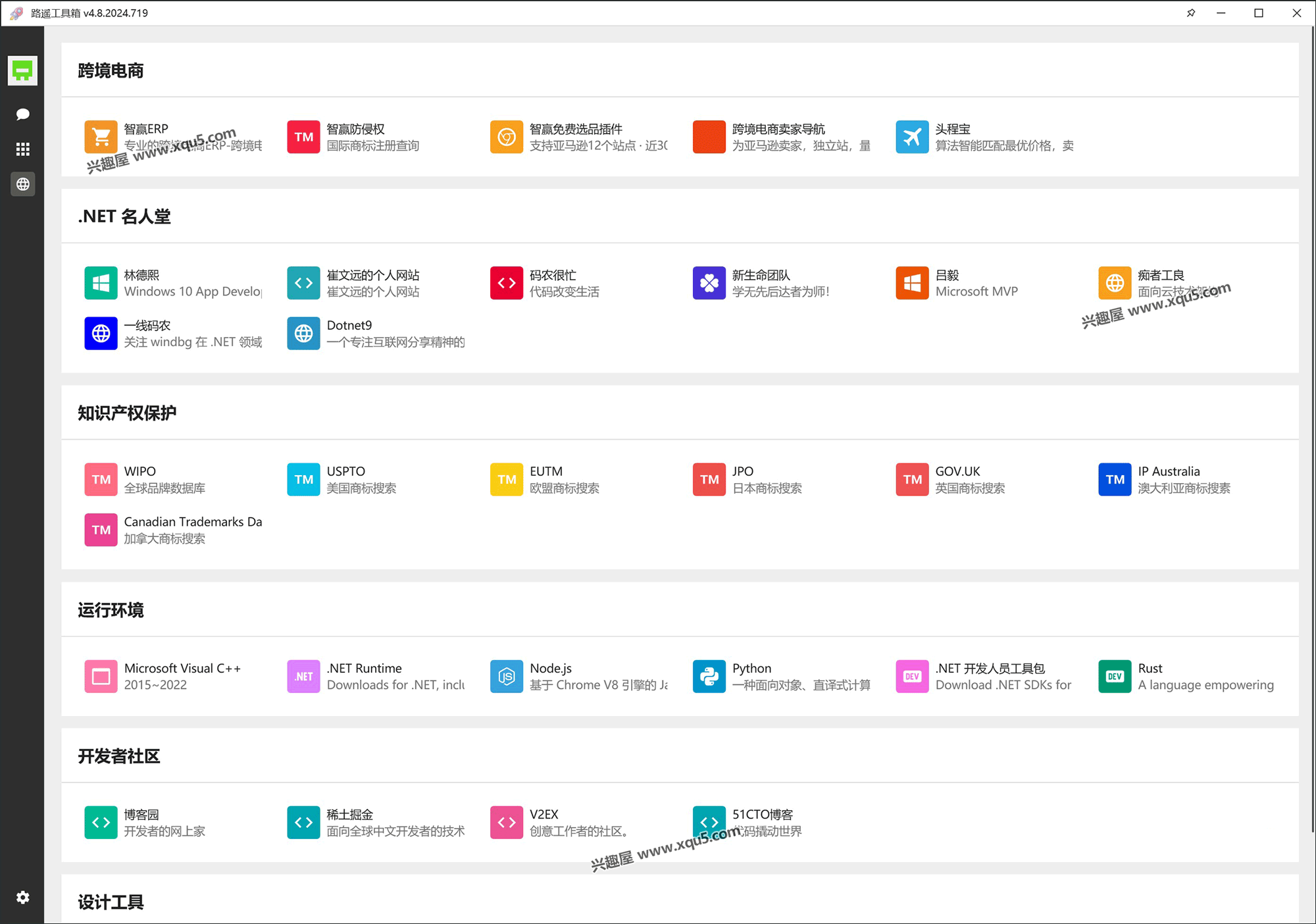Click the Node.js hexagon icon
Screen dimensions: 1316x924
point(507,677)
